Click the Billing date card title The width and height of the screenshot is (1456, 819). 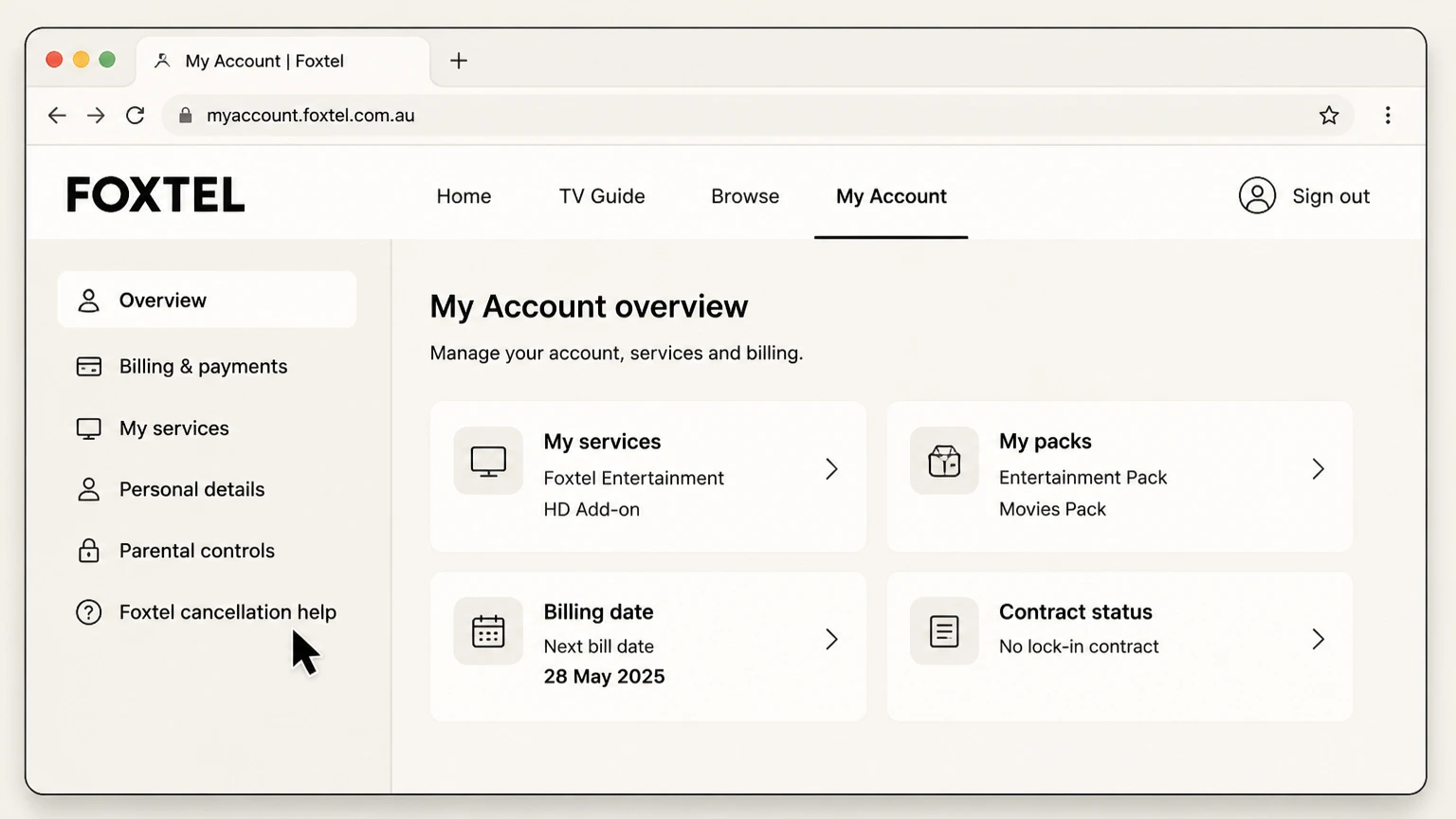tap(598, 612)
